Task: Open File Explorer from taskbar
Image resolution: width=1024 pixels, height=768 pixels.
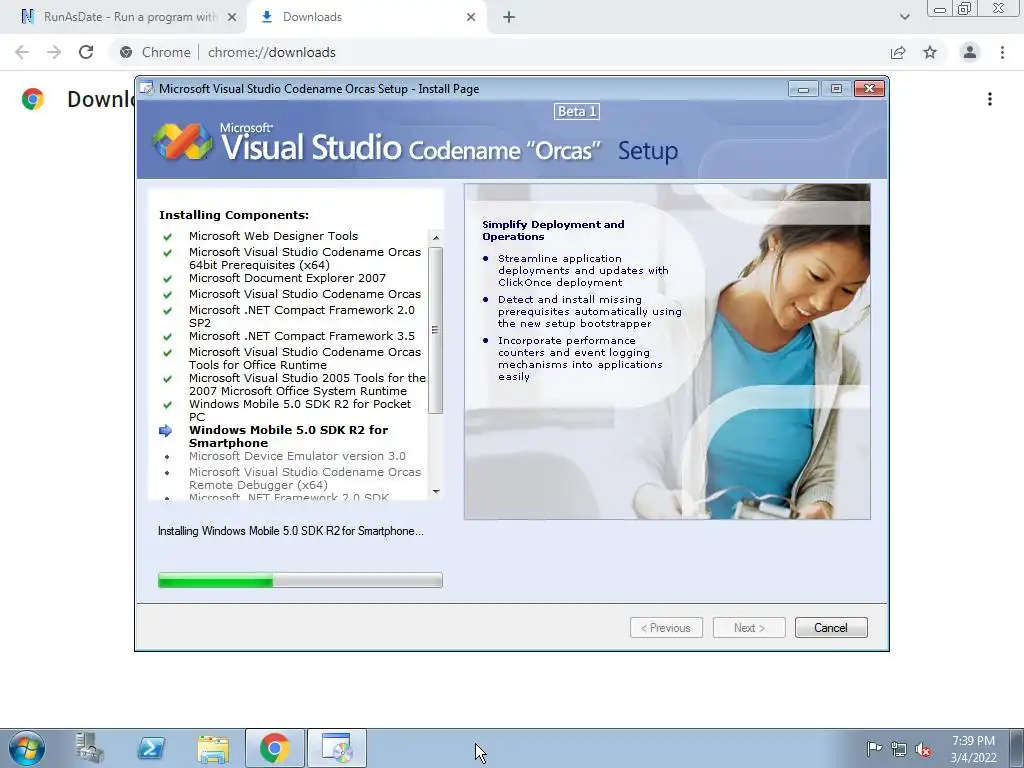Action: (213, 748)
